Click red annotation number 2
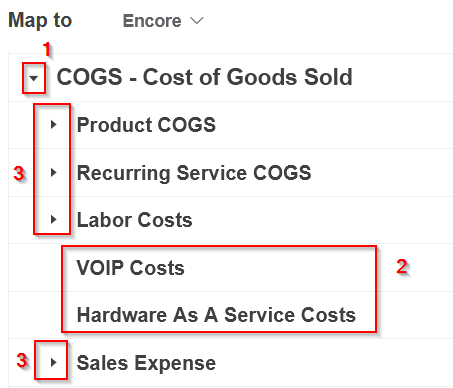Viewport: 453px width, 388px height. pos(402,267)
